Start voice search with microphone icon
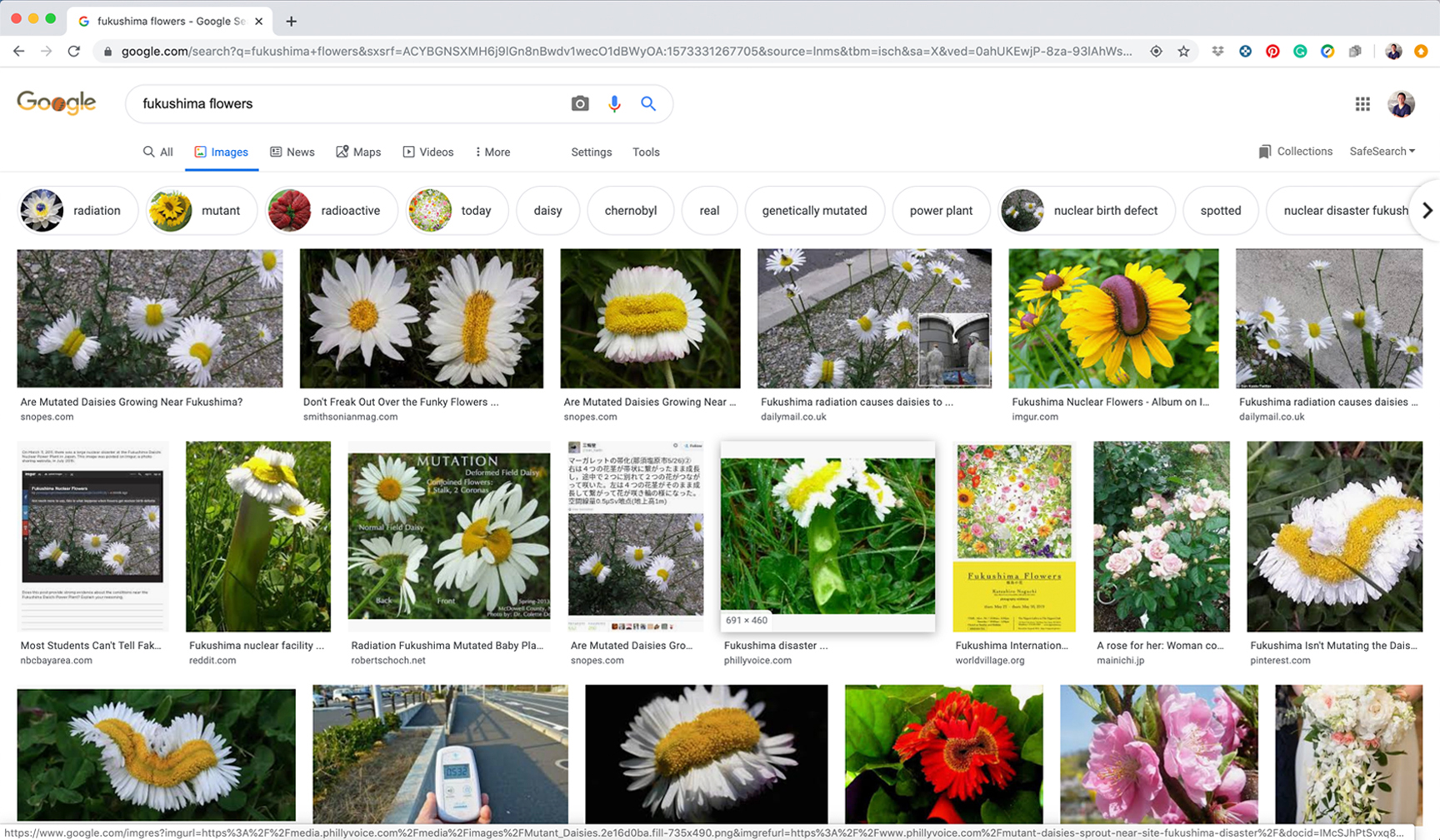1440x840 pixels. [x=614, y=104]
